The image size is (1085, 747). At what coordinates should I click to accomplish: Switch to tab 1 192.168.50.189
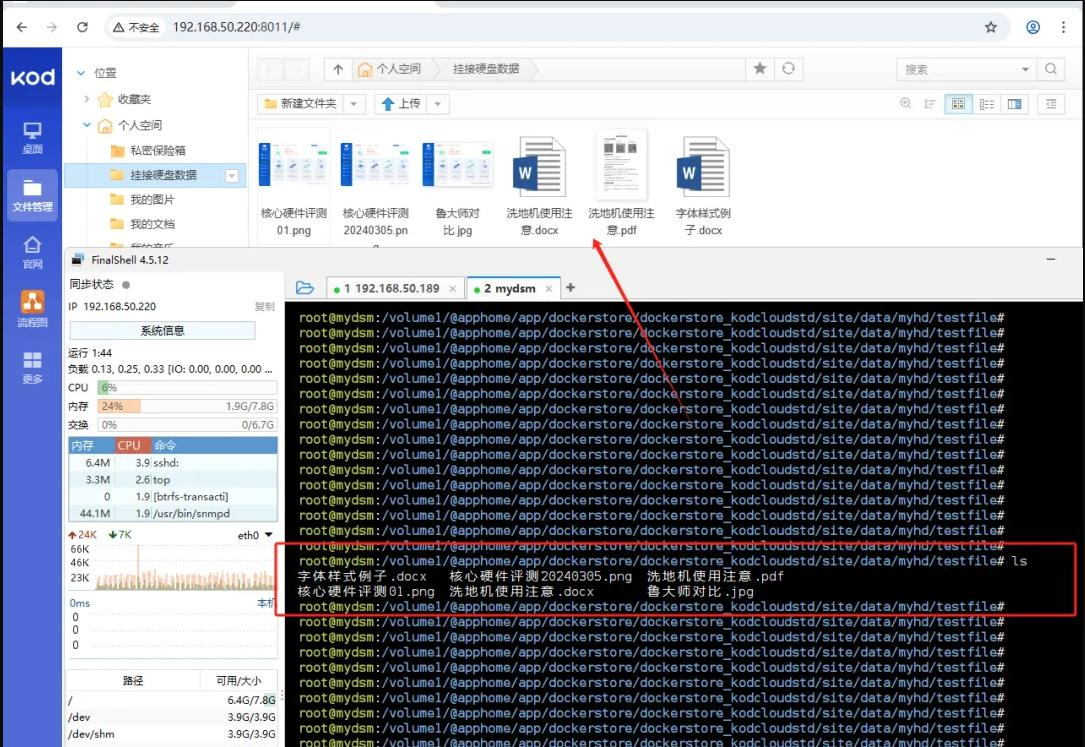click(392, 288)
